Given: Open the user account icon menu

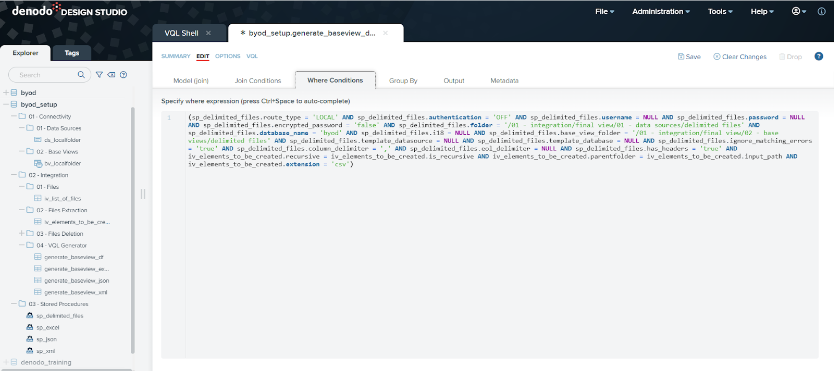Looking at the screenshot, I should tap(799, 11).
